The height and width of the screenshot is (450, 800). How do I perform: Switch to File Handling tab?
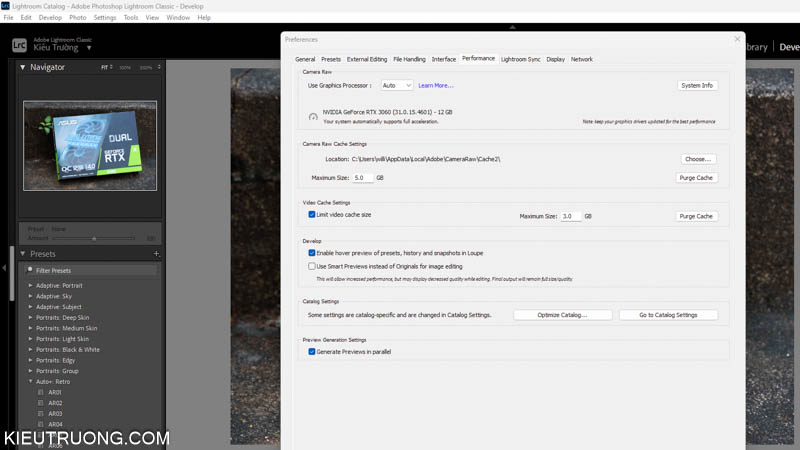point(409,59)
